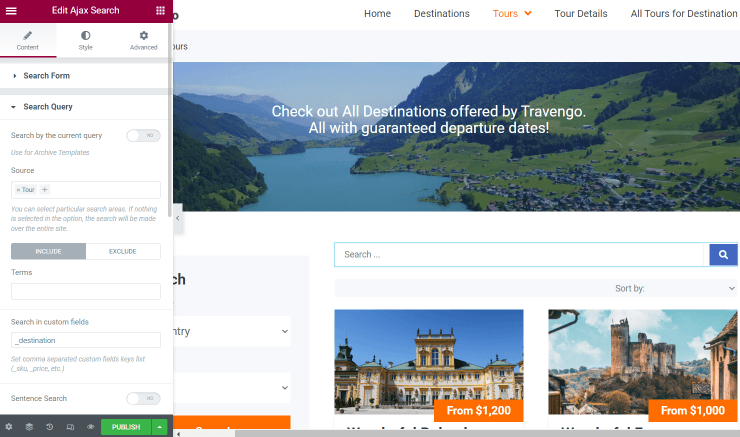Open the widgets grid panel
Image resolution: width=740 pixels, height=437 pixels.
[160, 10]
